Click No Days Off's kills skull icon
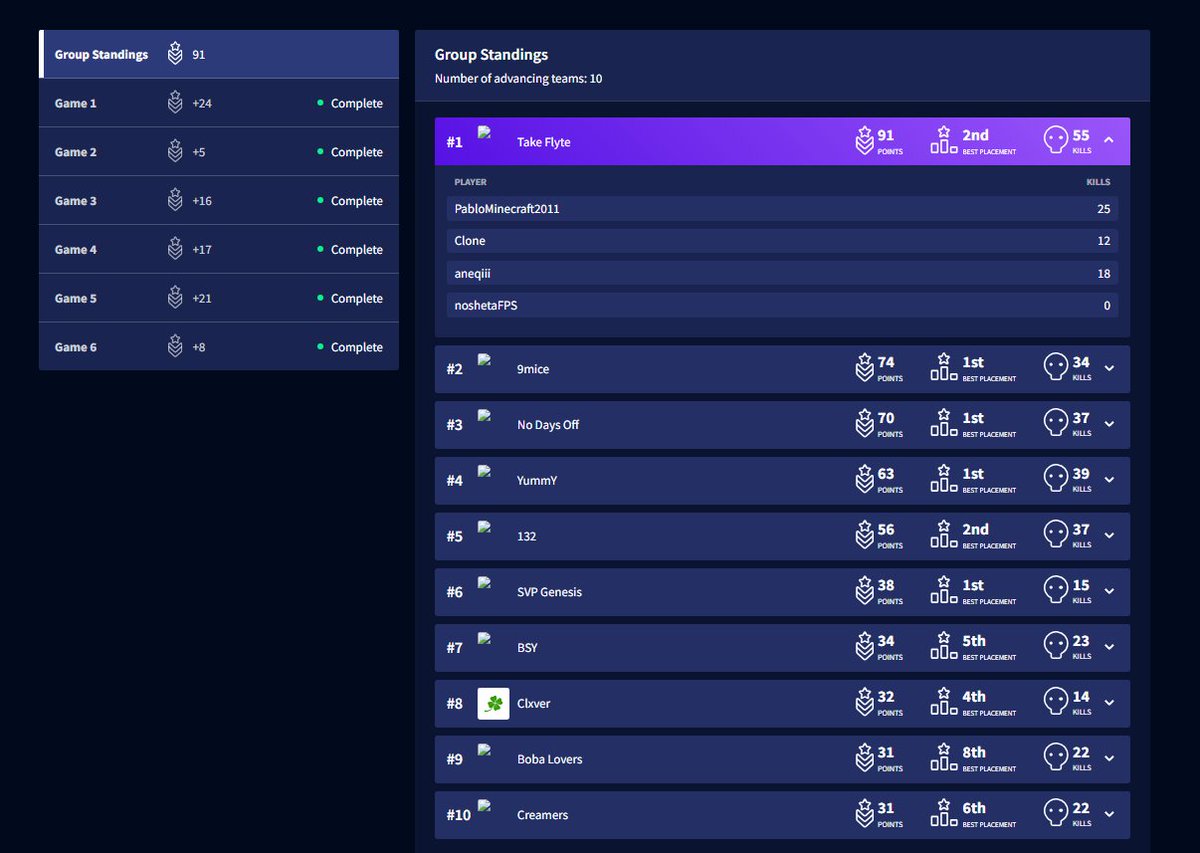Viewport: 1200px width, 853px height. (x=1055, y=425)
